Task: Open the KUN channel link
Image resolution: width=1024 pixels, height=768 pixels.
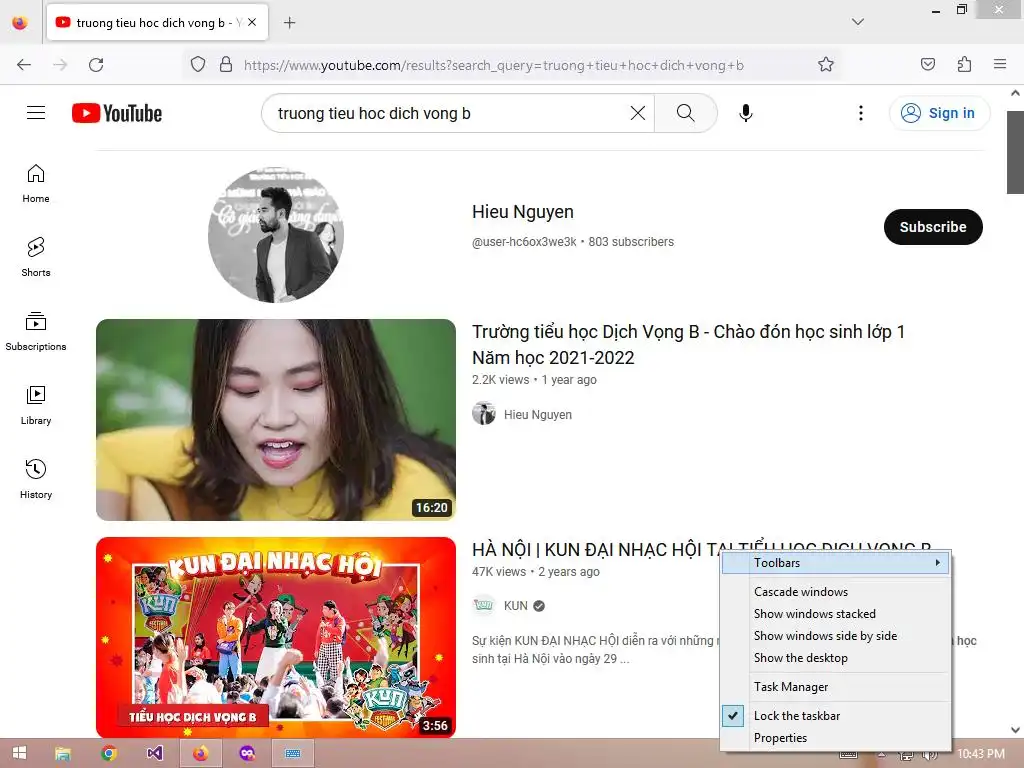Action: [515, 606]
